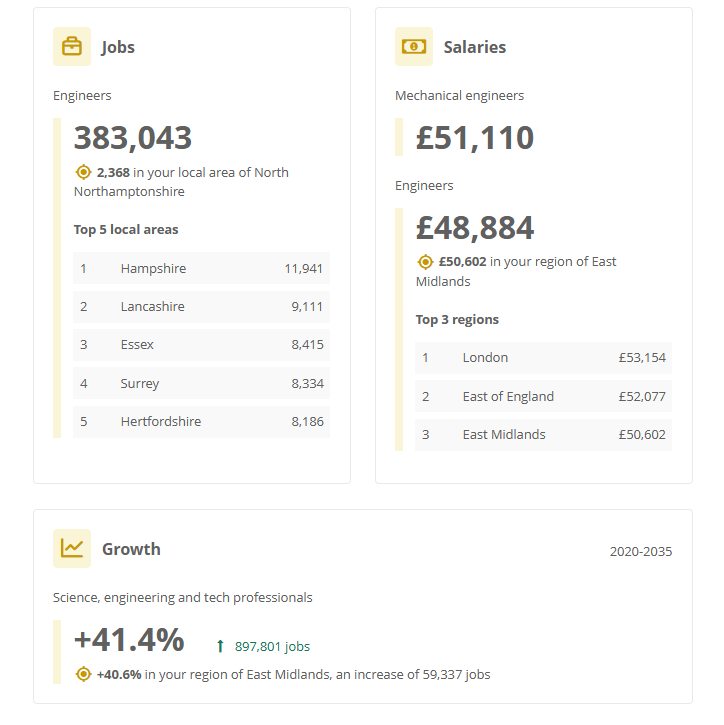This screenshot has width=724, height=725.
Task: Click location target icon beside £50,602
Action: click(426, 262)
